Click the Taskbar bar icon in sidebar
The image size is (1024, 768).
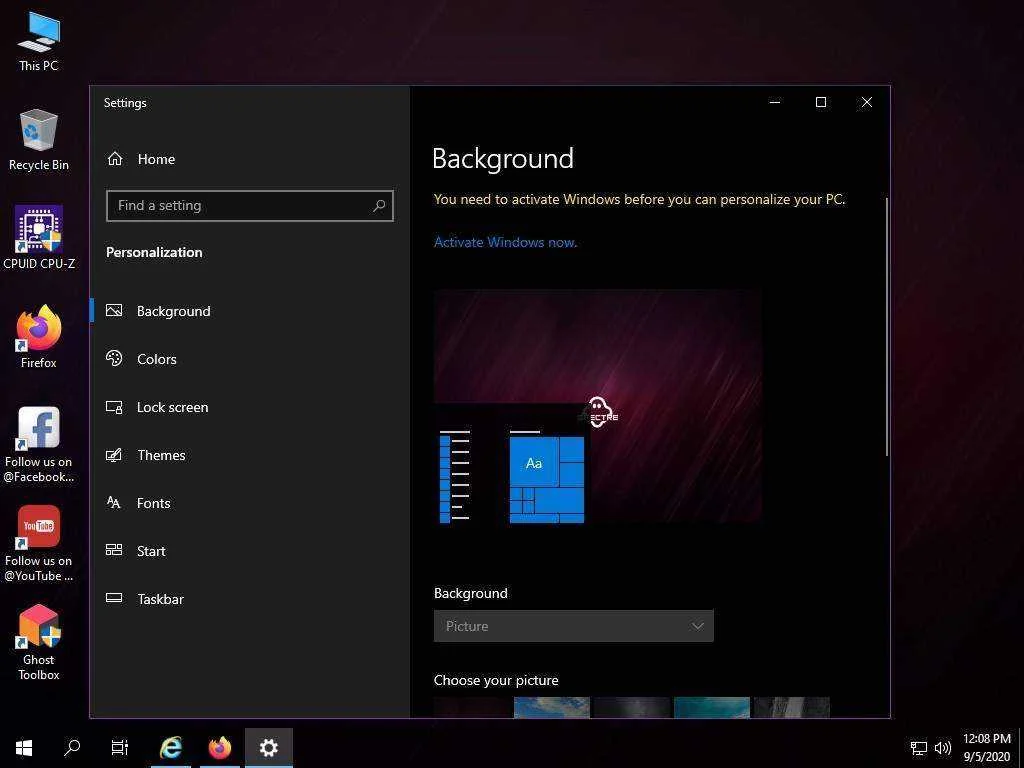tap(114, 598)
